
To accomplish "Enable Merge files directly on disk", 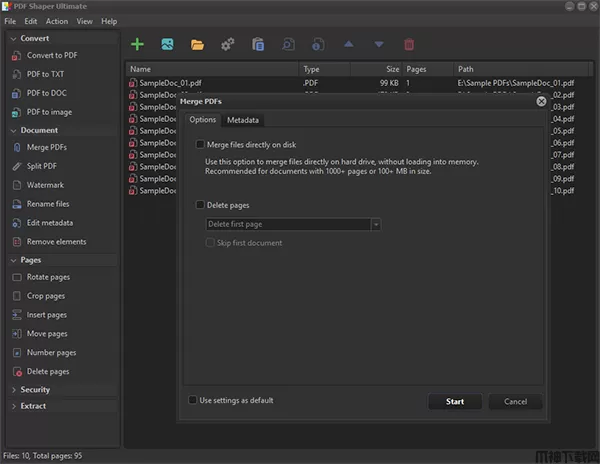I will [200, 145].
